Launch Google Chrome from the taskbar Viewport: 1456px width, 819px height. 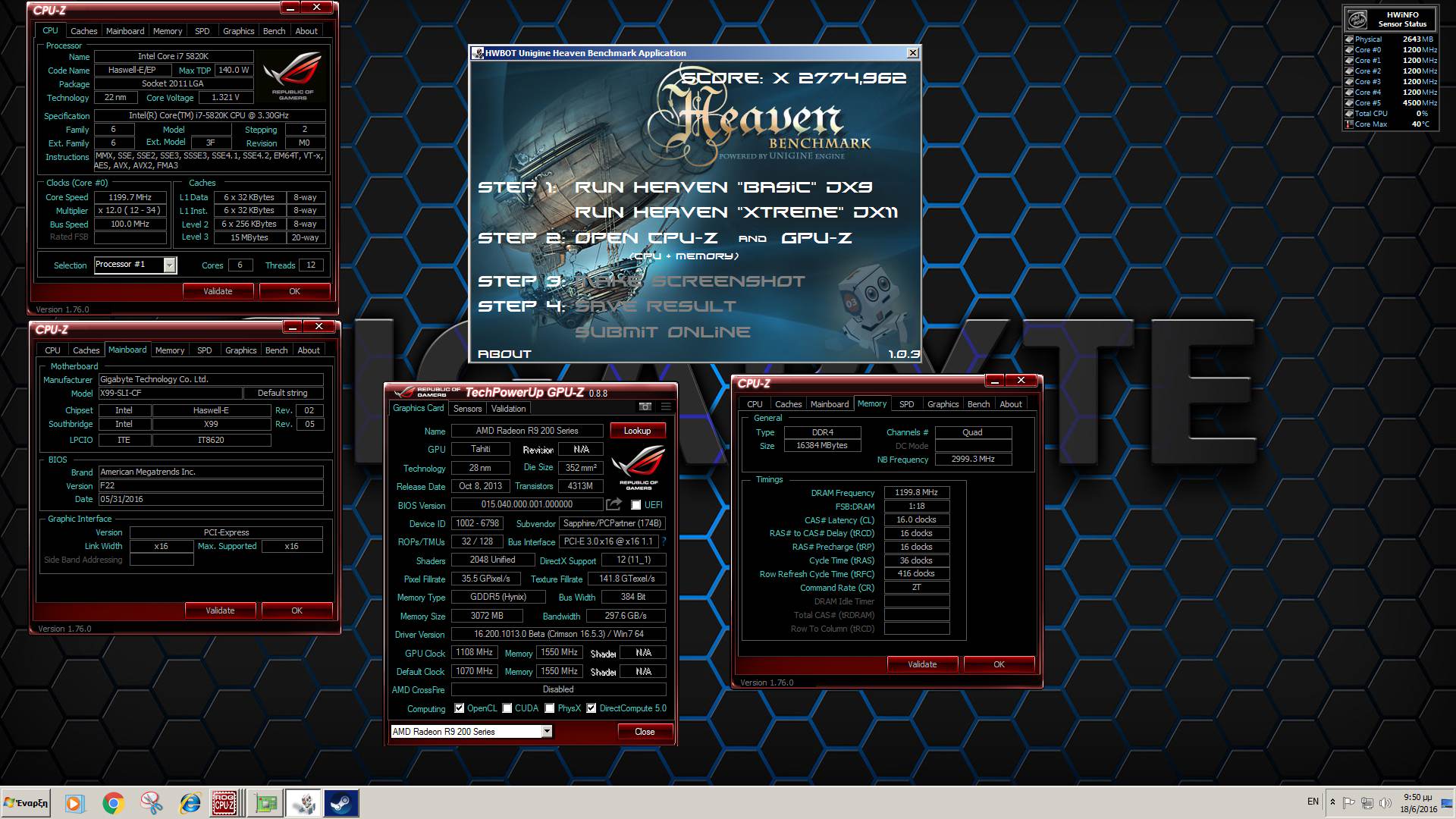[x=114, y=803]
